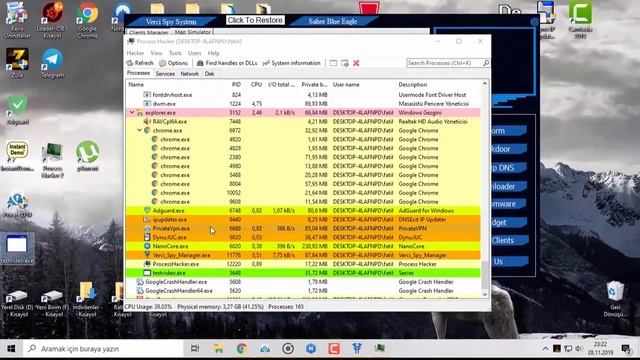Screen dimensions: 640x360
Task: Open the Tools menu
Action: [x=175, y=53]
